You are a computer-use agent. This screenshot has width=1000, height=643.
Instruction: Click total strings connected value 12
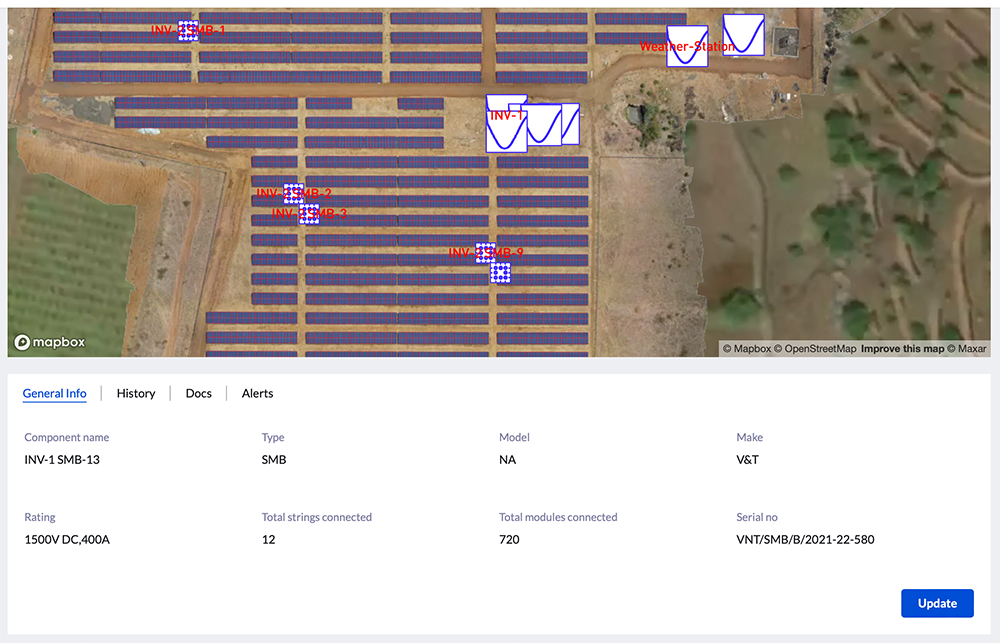268,540
